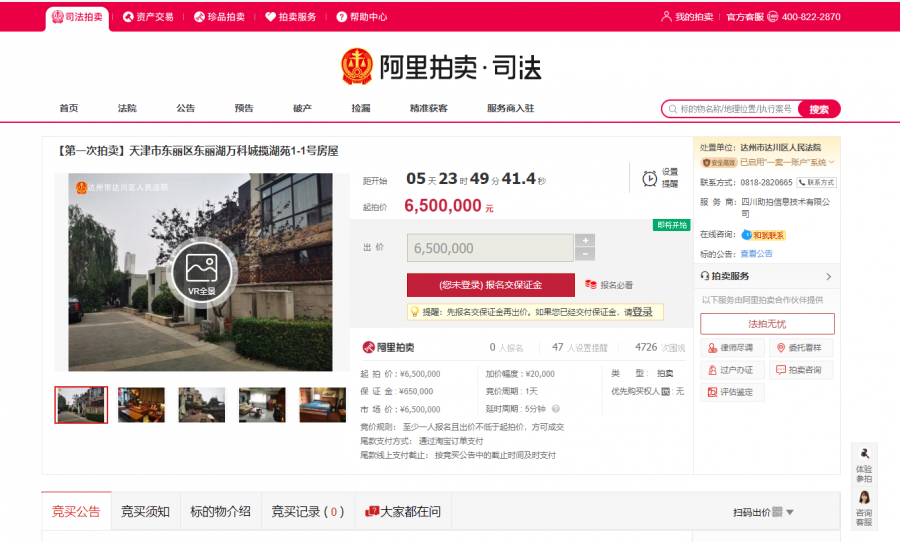The width and height of the screenshot is (900, 542).
Task: Switch to the 标的物介绍 tab
Action: 221,512
